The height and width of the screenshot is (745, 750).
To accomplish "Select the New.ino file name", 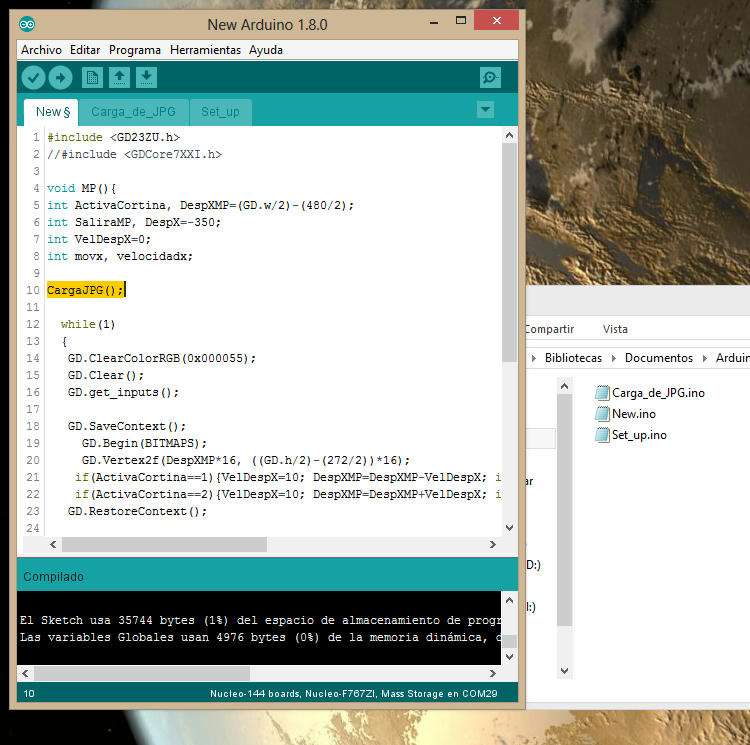I will (x=634, y=414).
